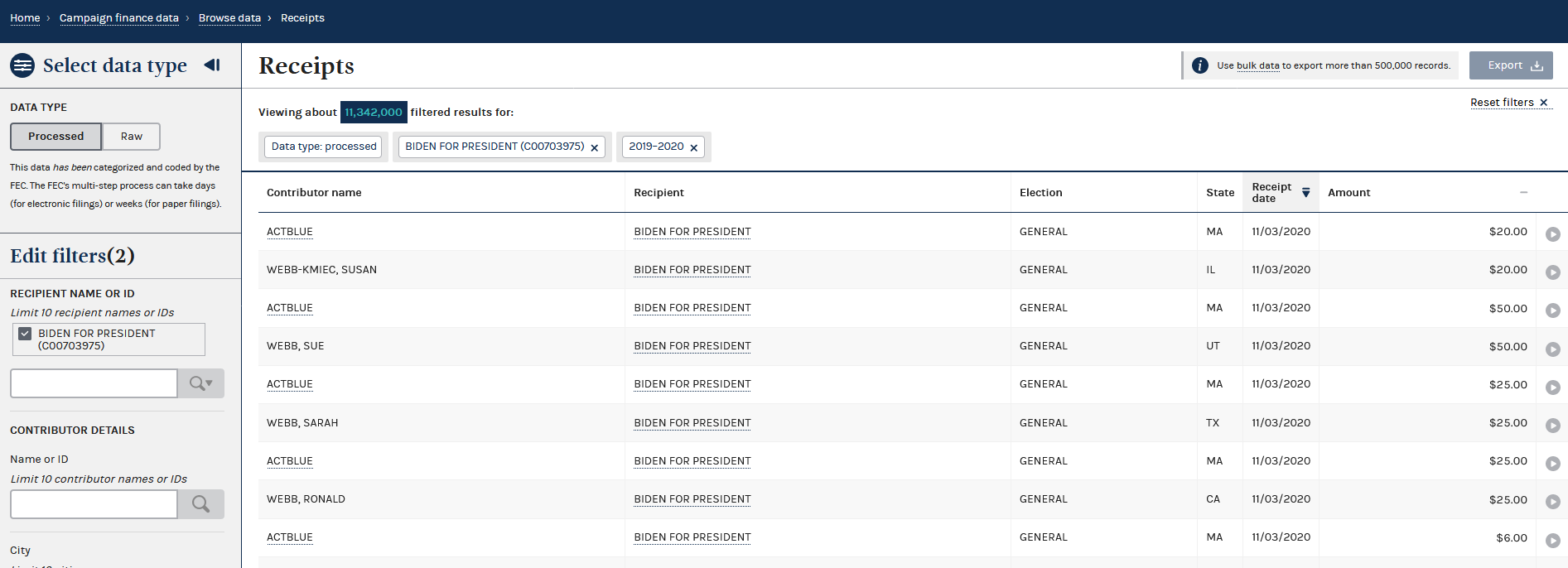Screen dimensions: 1568x568
Task: Open ACTBLUE link in the $20.00 row
Action: pos(290,232)
